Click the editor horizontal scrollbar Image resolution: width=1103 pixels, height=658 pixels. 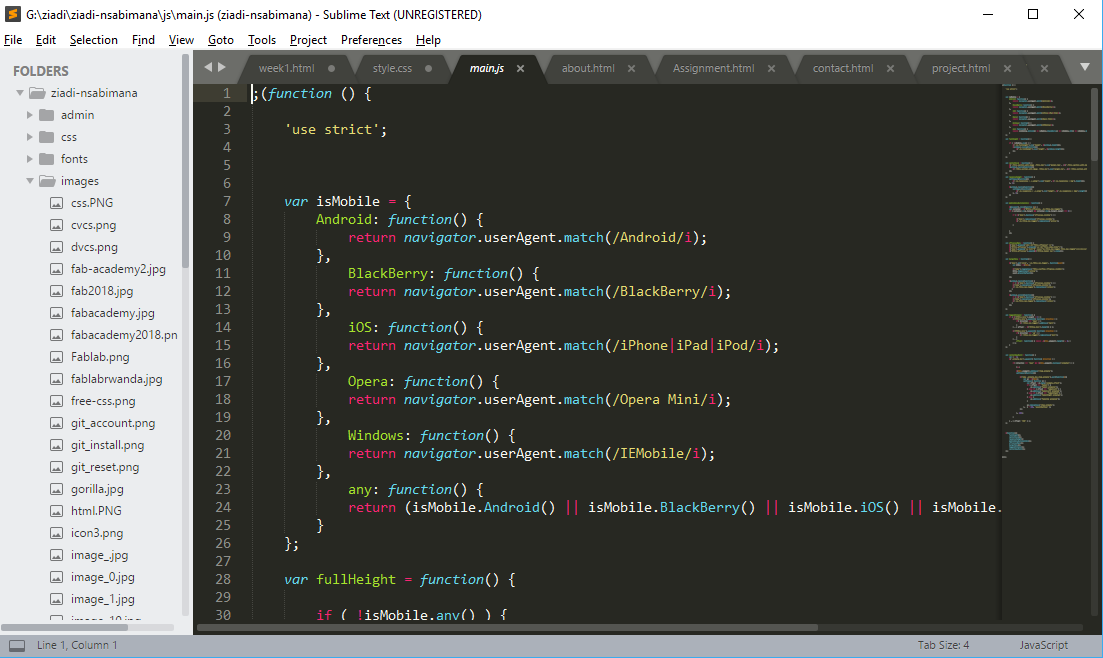[507, 627]
